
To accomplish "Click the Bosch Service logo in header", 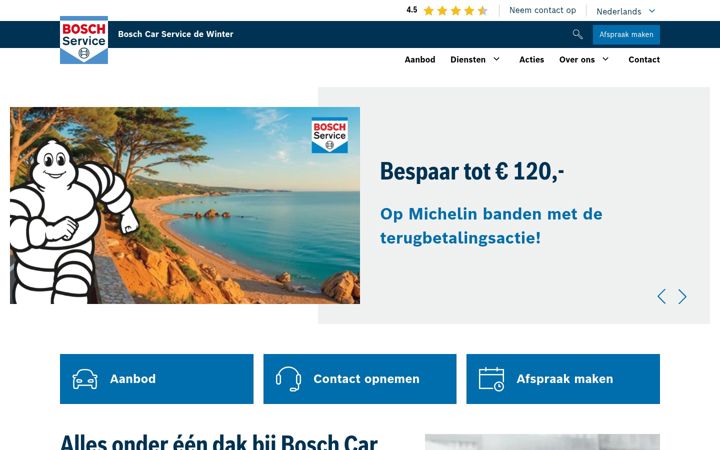I will tap(84, 40).
